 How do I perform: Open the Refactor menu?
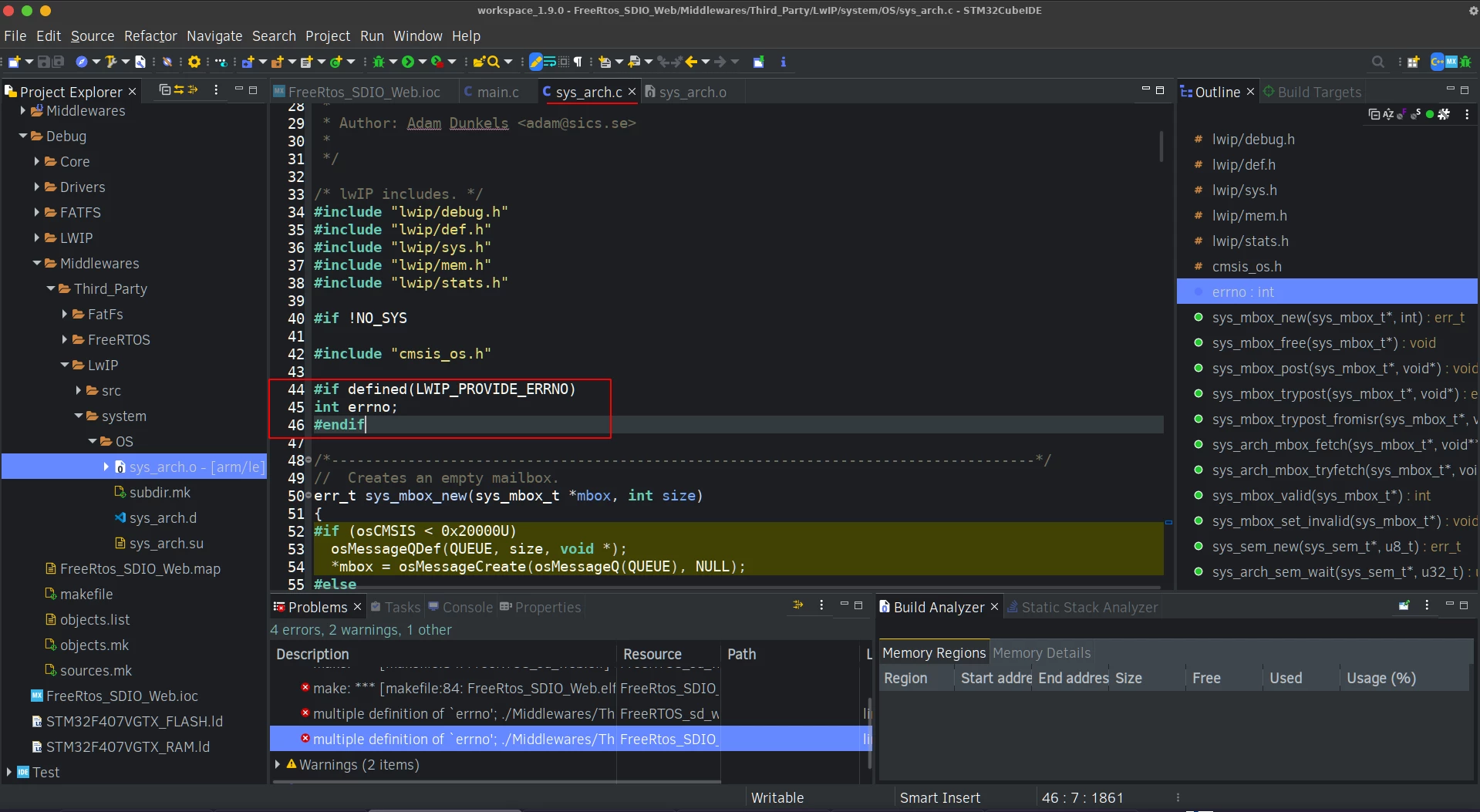(x=150, y=35)
